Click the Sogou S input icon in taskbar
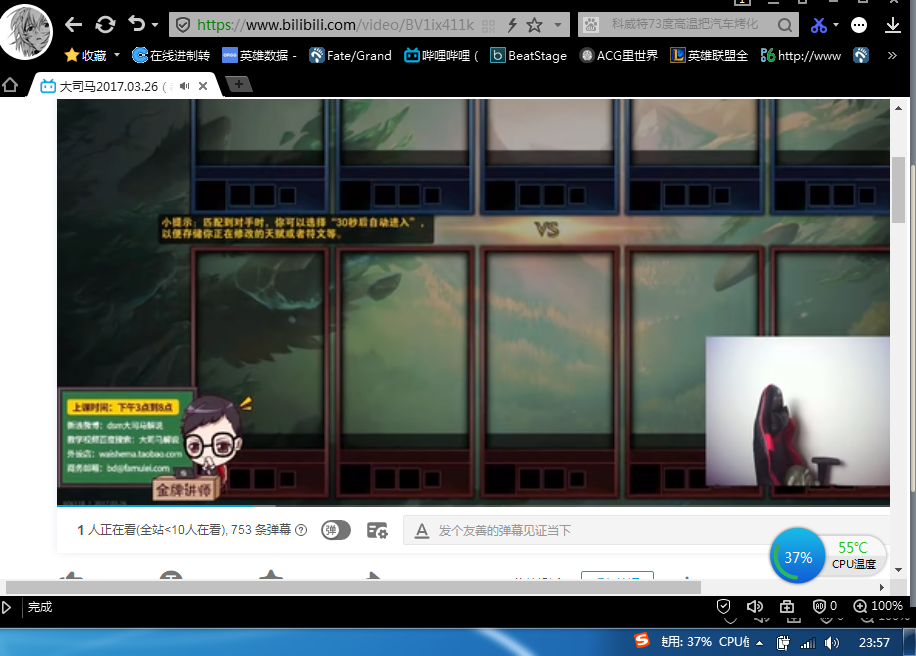The width and height of the screenshot is (916, 656). 642,641
